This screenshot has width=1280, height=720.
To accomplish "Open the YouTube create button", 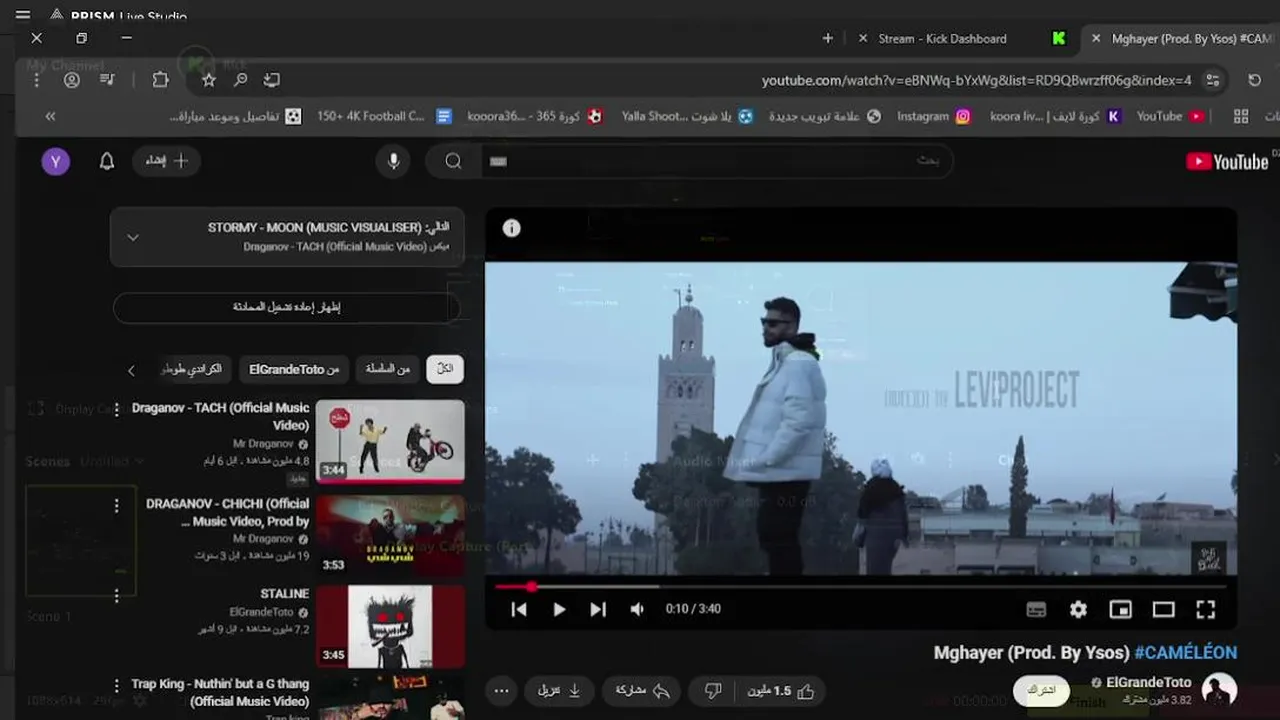I will point(167,161).
